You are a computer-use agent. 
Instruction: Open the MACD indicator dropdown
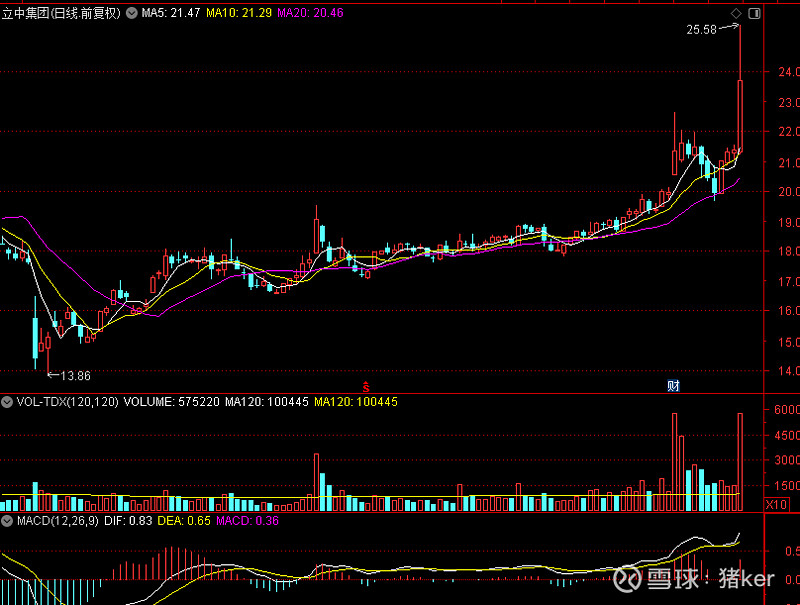click(x=7, y=521)
